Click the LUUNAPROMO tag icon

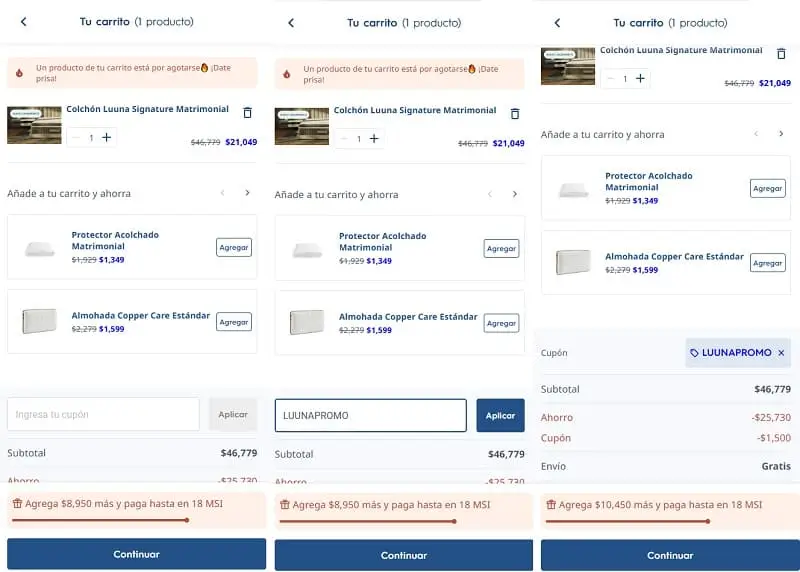click(694, 353)
